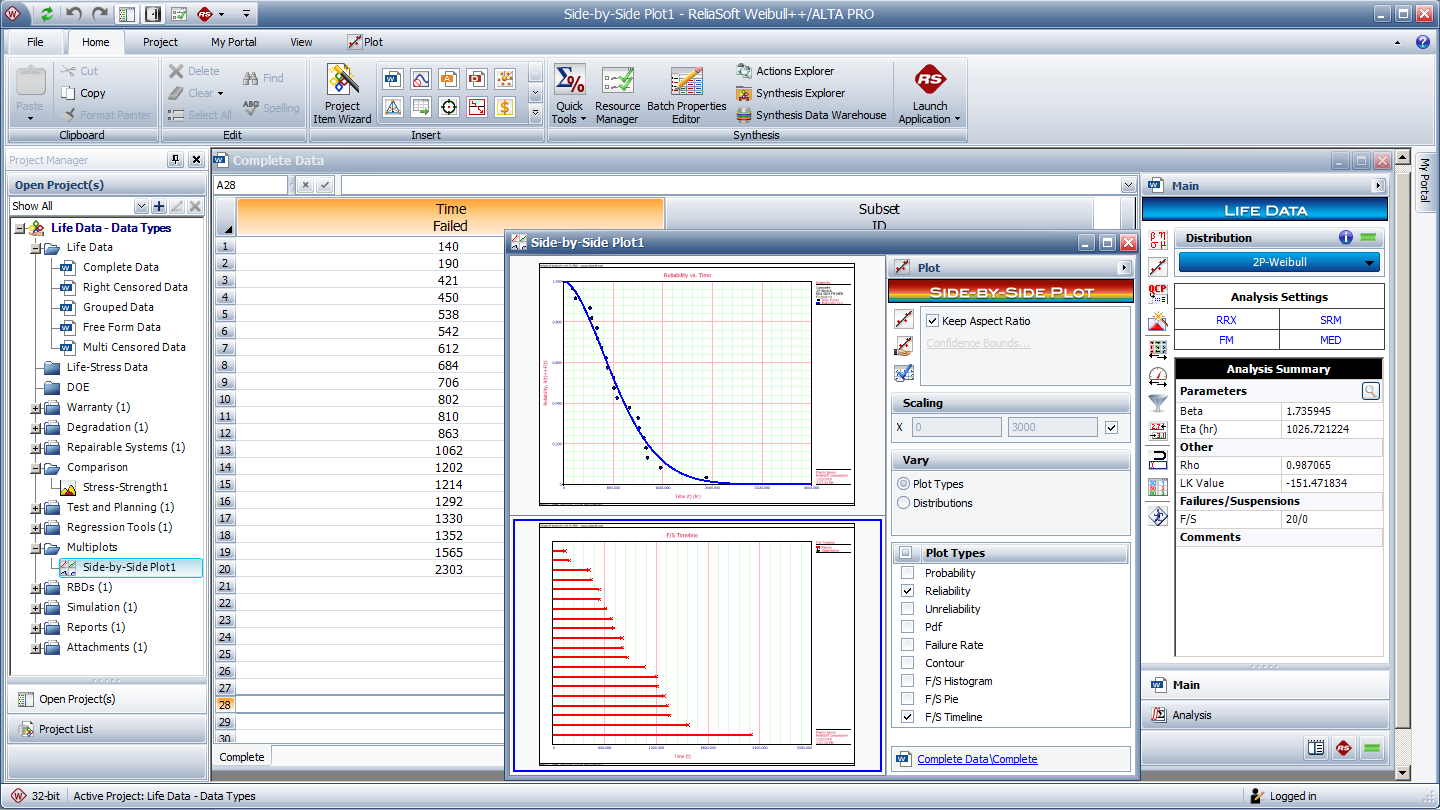Image resolution: width=1440 pixels, height=810 pixels.
Task: Uncheck Keep Aspect Ratio checkbox
Action: [933, 321]
